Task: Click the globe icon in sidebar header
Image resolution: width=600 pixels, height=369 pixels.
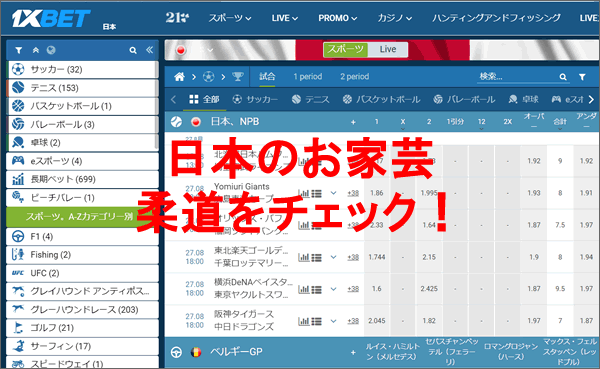Action: tap(51, 50)
